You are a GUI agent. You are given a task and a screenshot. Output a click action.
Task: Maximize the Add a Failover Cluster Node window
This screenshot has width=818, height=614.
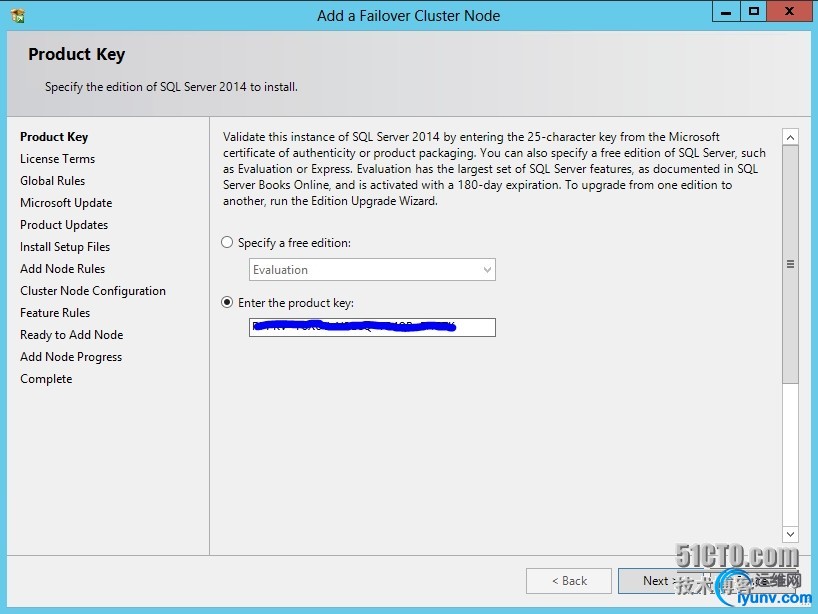(754, 11)
